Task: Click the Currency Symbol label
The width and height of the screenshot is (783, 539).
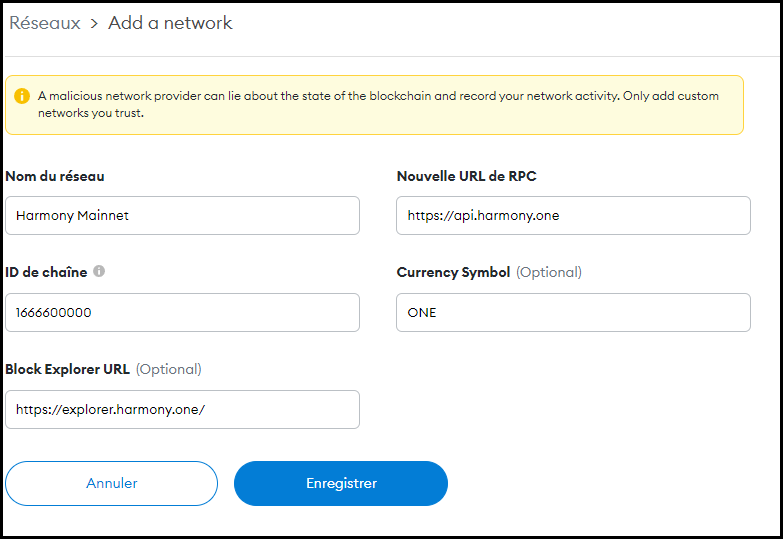Action: tap(453, 272)
